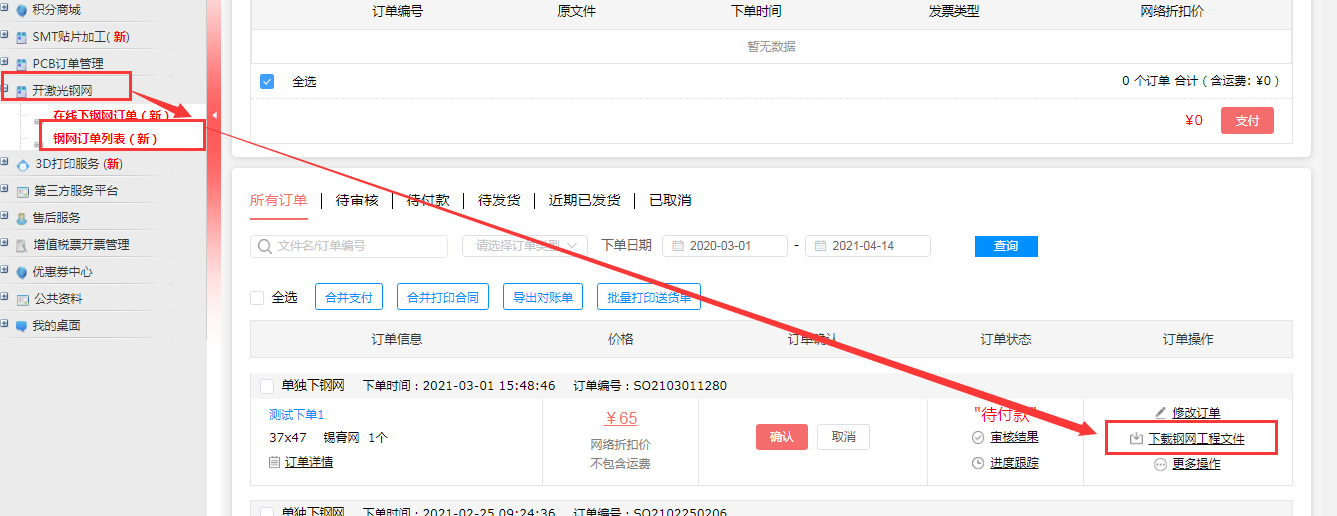The image size is (1337, 516).
Task: Switch to the 近期已发货 tab
Action: (584, 200)
